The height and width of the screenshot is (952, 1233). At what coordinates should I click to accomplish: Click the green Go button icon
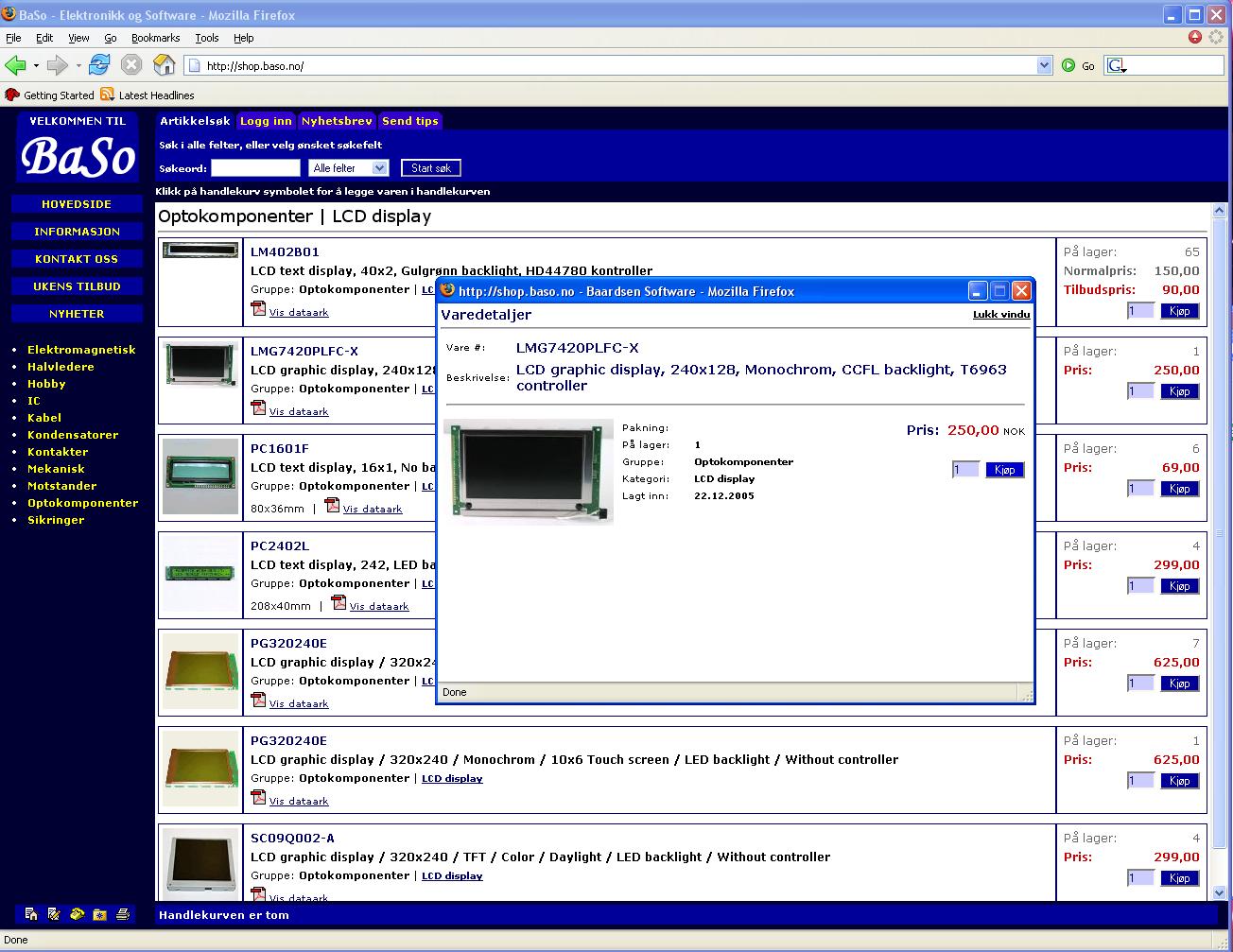pyautogui.click(x=1068, y=65)
